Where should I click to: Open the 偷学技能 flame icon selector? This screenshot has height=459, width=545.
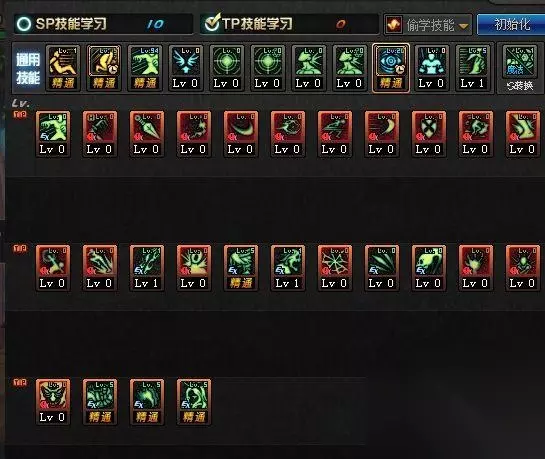(394, 25)
